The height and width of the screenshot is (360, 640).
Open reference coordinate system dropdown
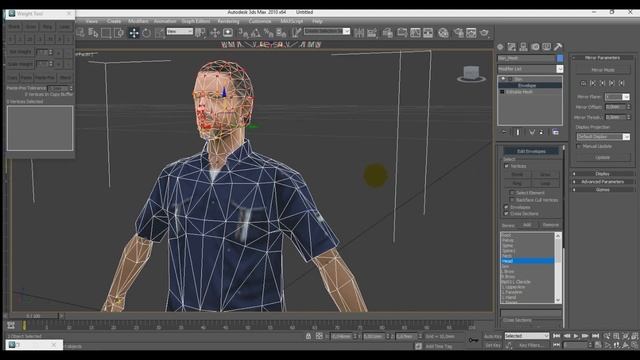coord(180,31)
